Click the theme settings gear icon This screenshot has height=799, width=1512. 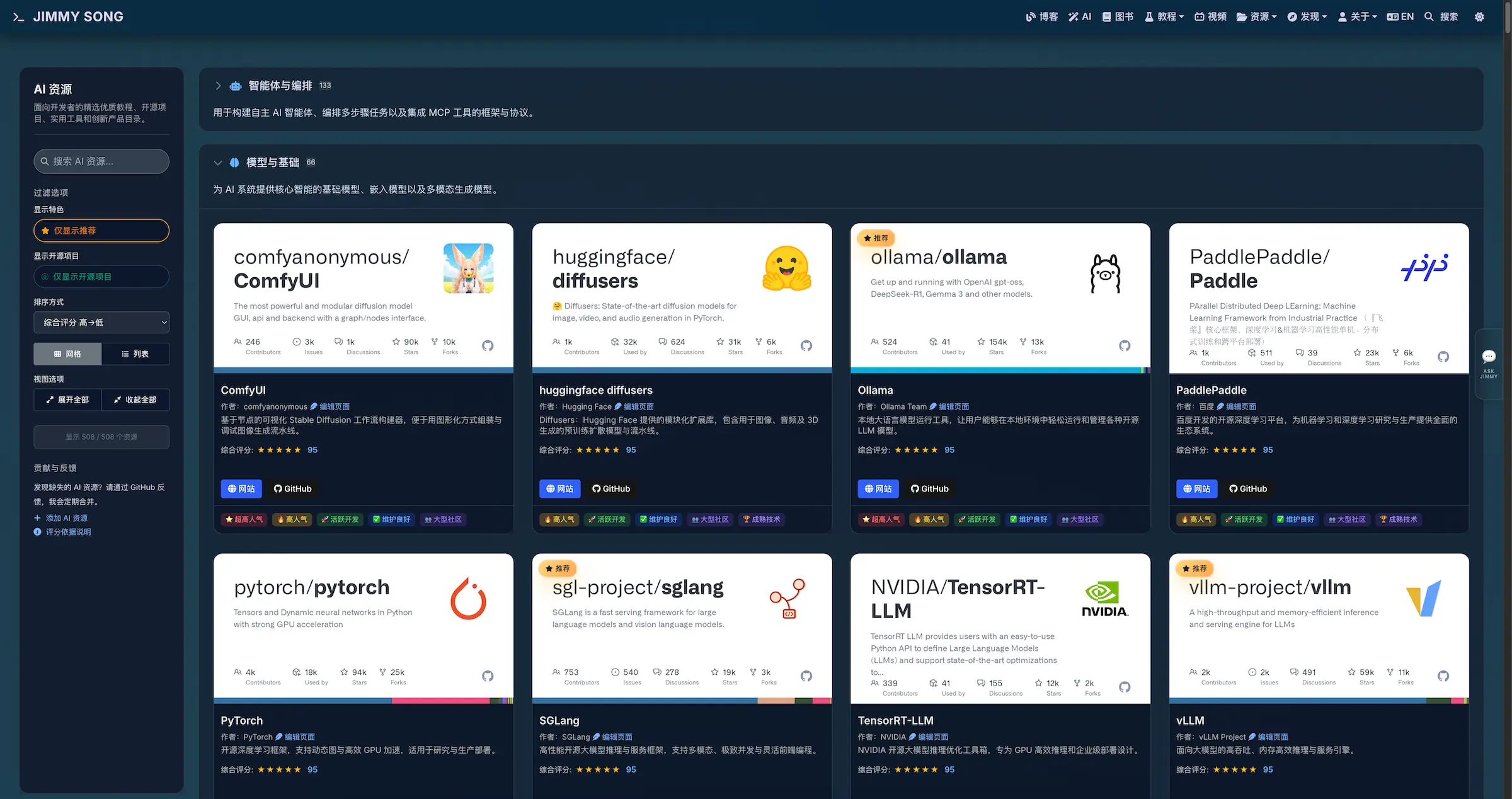click(x=1479, y=17)
